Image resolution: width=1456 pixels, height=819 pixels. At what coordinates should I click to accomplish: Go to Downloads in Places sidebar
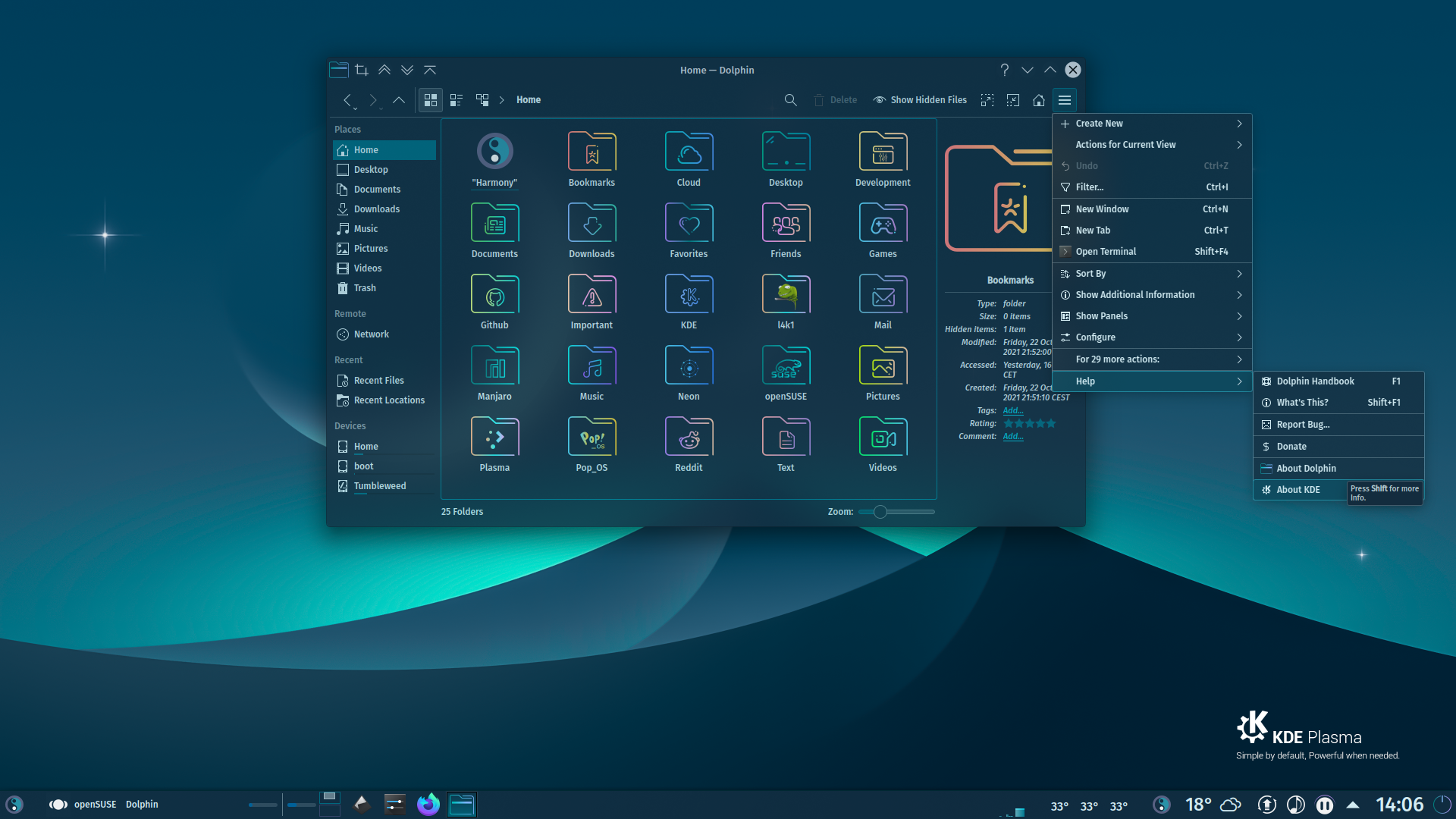pyautogui.click(x=384, y=209)
